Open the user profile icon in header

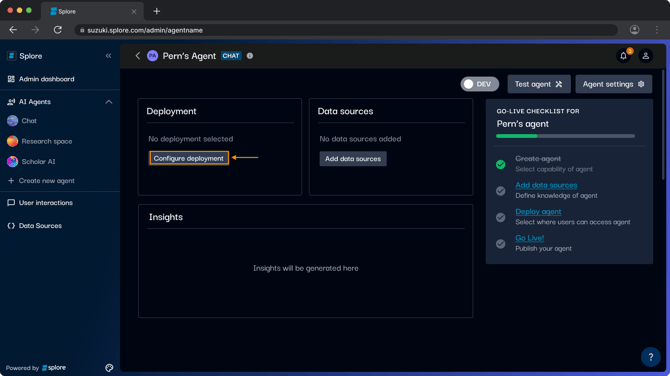pyautogui.click(x=646, y=56)
